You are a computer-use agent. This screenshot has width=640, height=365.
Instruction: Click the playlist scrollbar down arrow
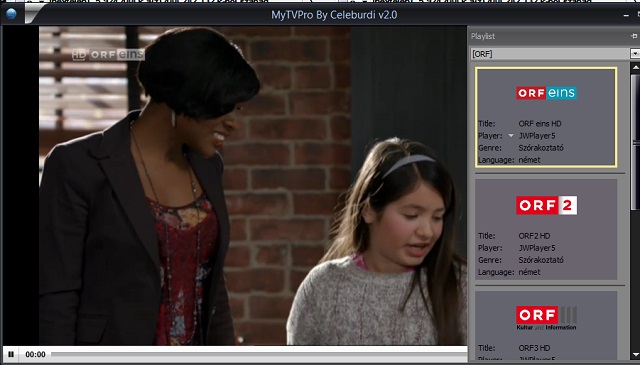point(636,354)
